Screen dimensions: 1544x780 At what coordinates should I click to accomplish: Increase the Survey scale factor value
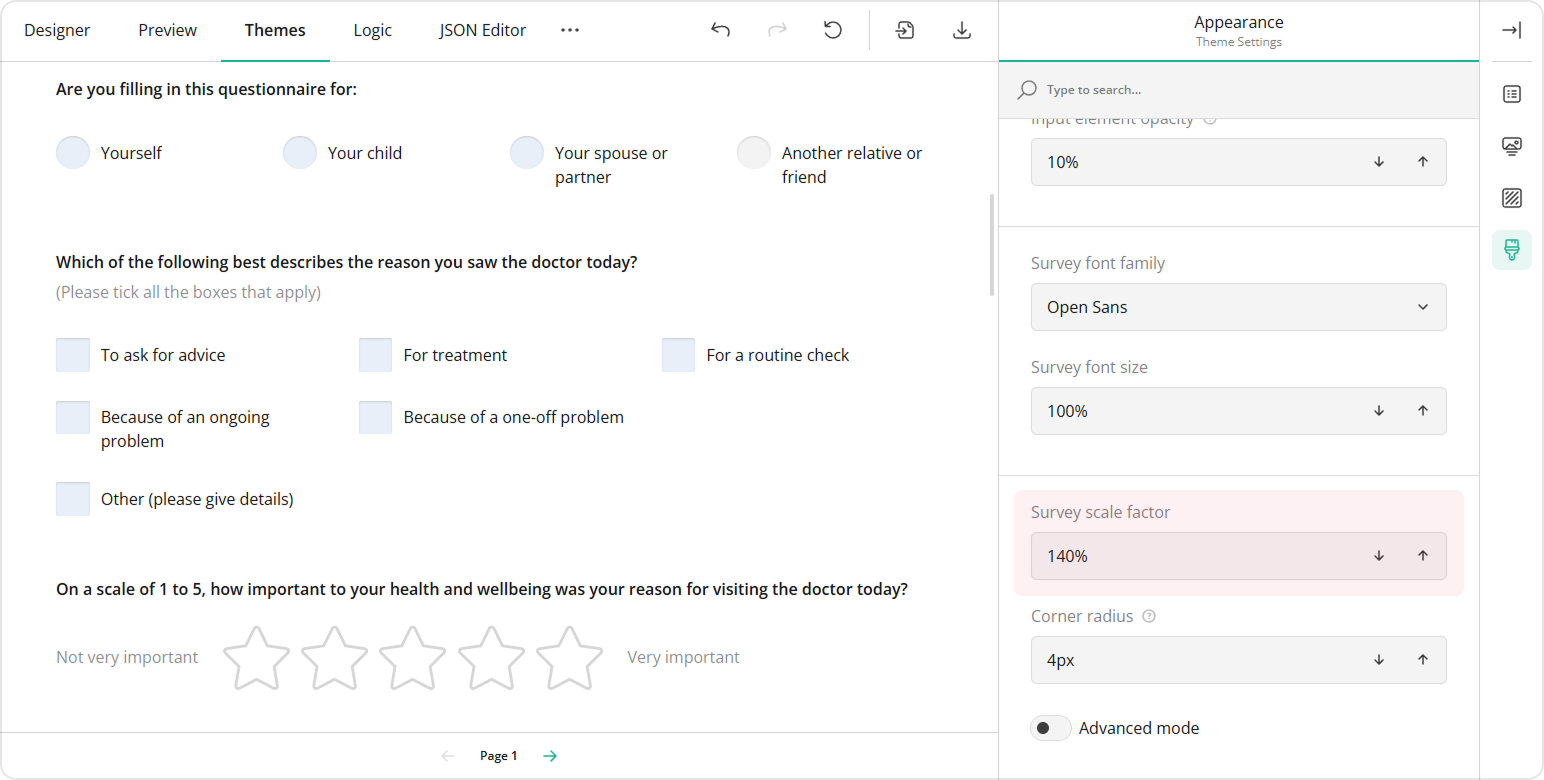1422,556
